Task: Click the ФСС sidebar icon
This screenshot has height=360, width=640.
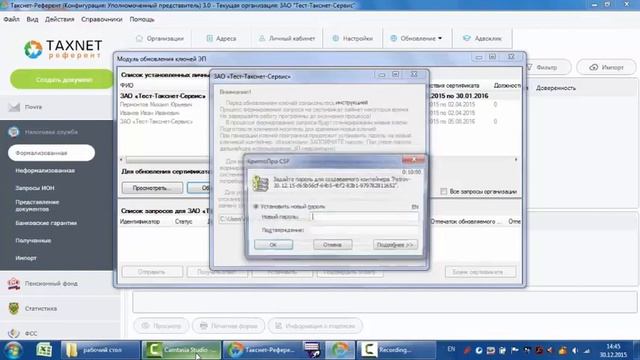Action: (x=14, y=333)
